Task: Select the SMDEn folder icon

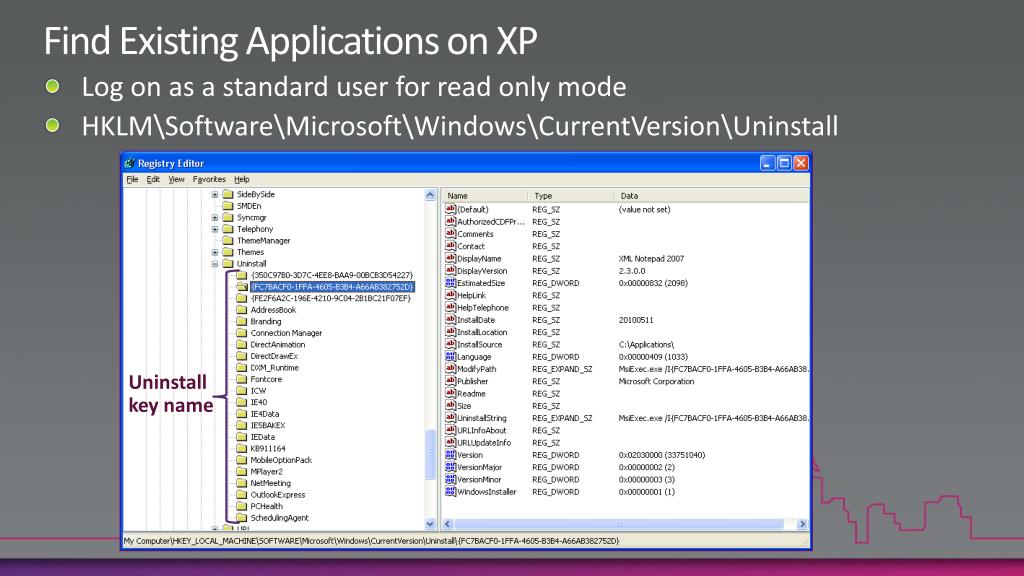Action: click(228, 206)
